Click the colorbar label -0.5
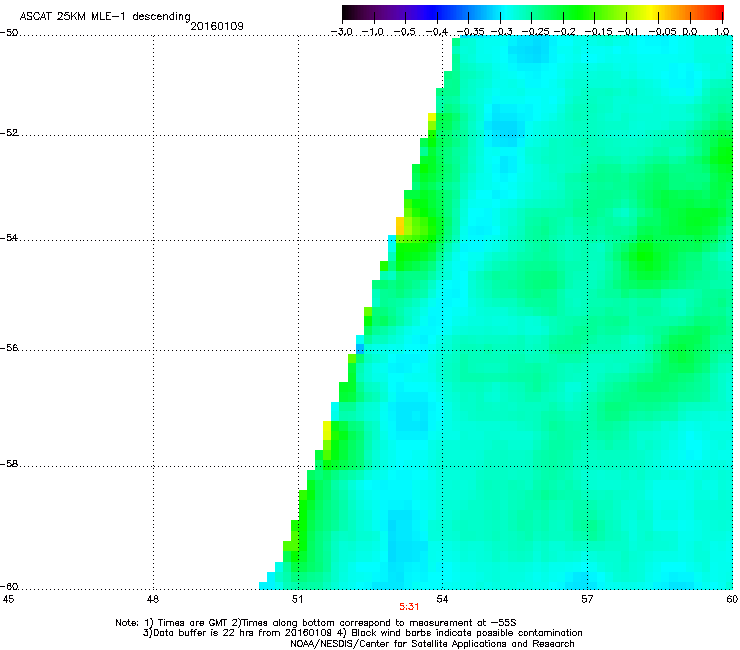This screenshot has width=740, height=650. [404, 32]
